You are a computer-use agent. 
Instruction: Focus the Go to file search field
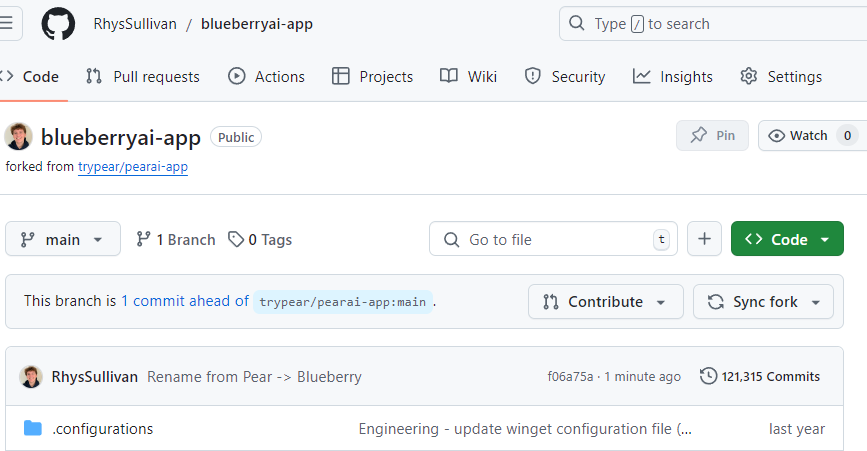point(553,239)
